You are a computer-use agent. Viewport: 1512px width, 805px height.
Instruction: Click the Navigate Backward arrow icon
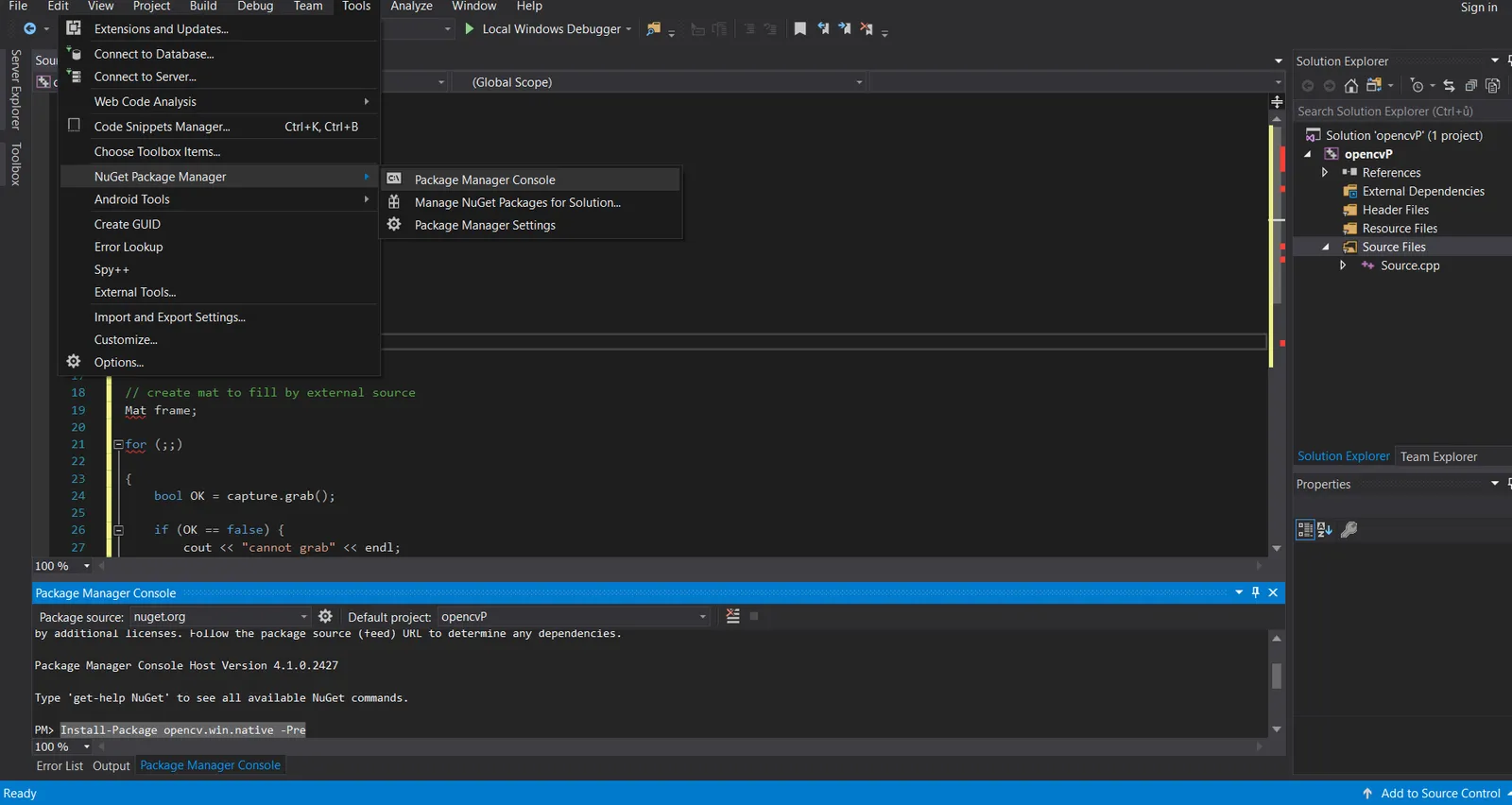pyautogui.click(x=29, y=29)
